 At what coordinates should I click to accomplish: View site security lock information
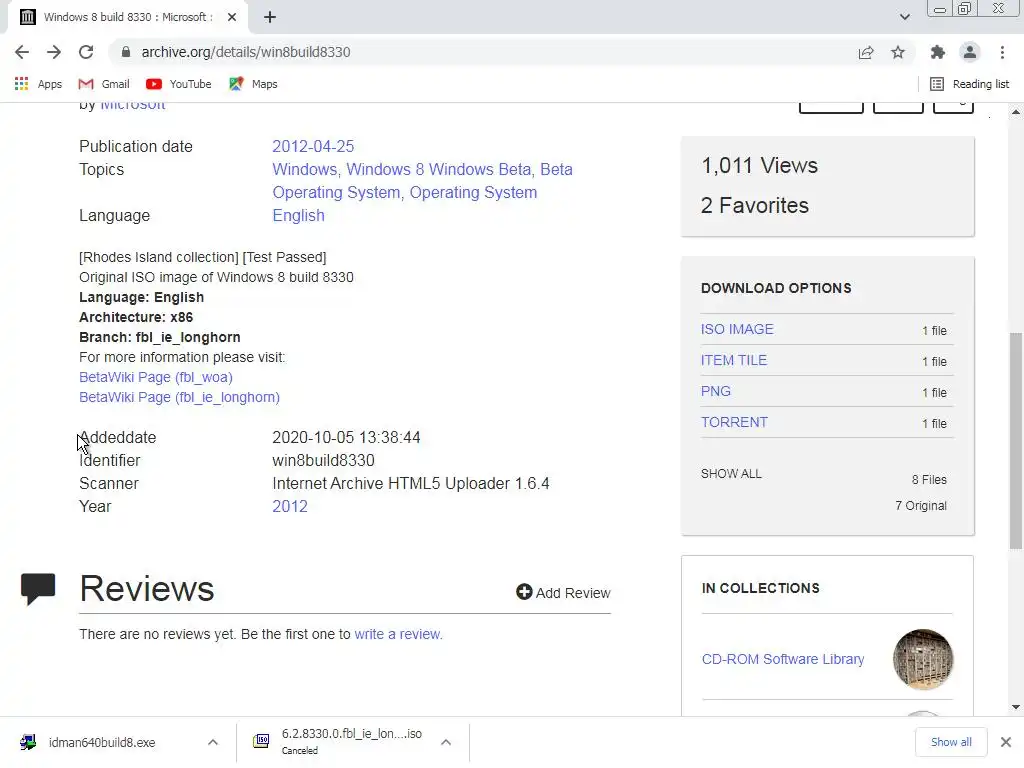(x=126, y=52)
